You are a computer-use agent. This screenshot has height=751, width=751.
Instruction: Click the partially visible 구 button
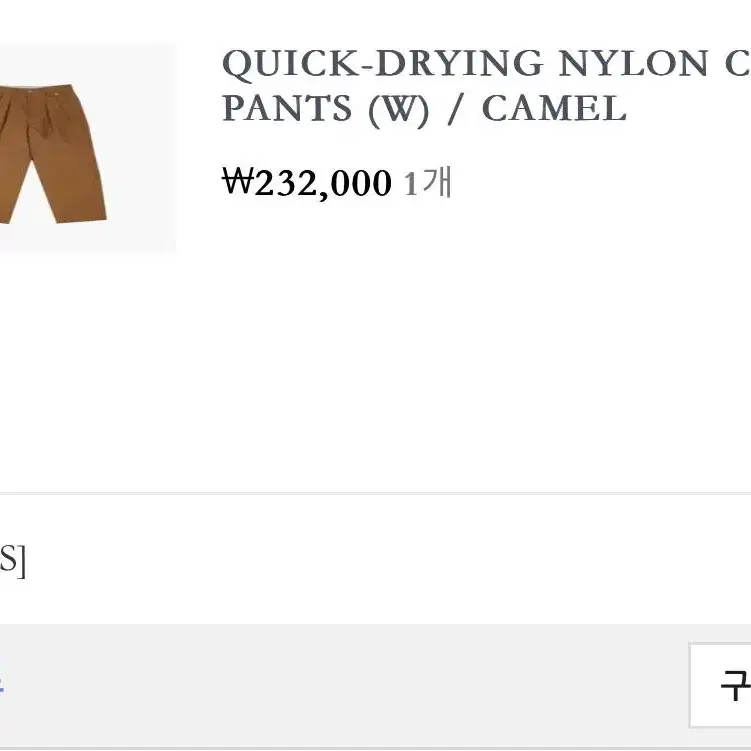[x=720, y=685]
